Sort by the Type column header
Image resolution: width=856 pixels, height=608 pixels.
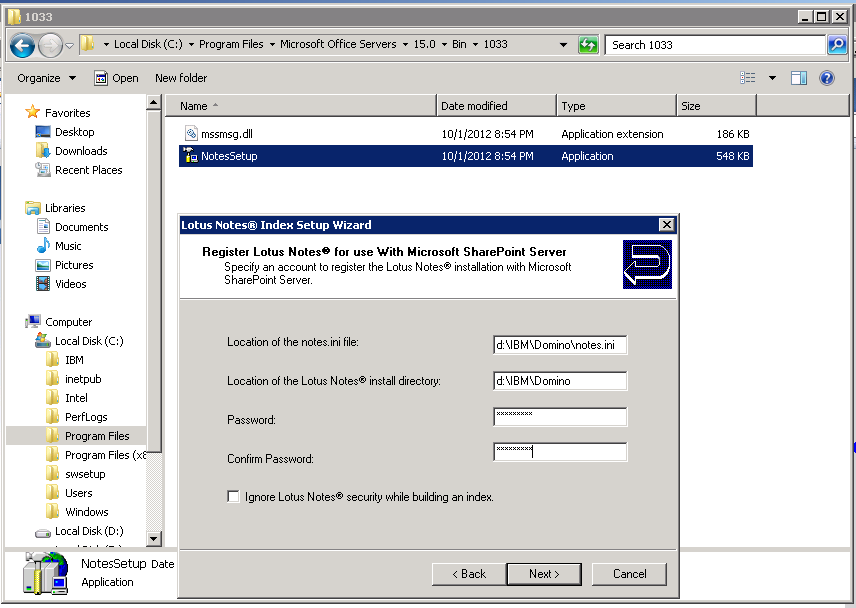(616, 106)
